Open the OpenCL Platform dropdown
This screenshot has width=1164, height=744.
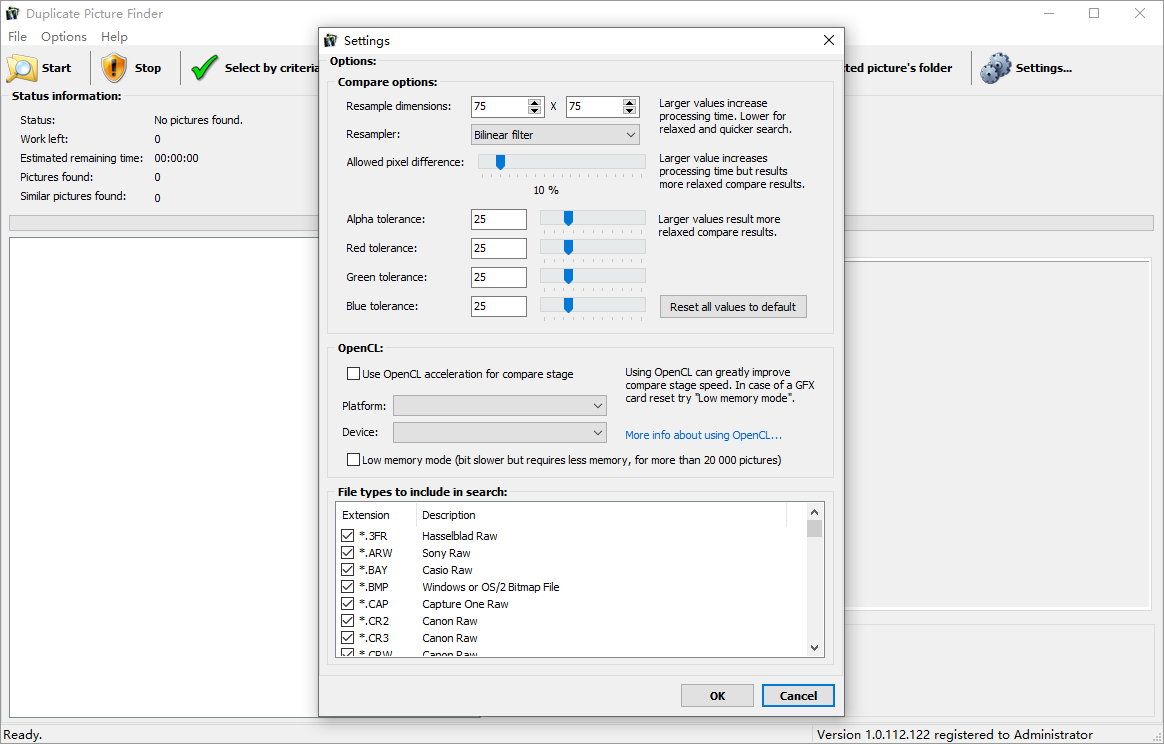[500, 405]
